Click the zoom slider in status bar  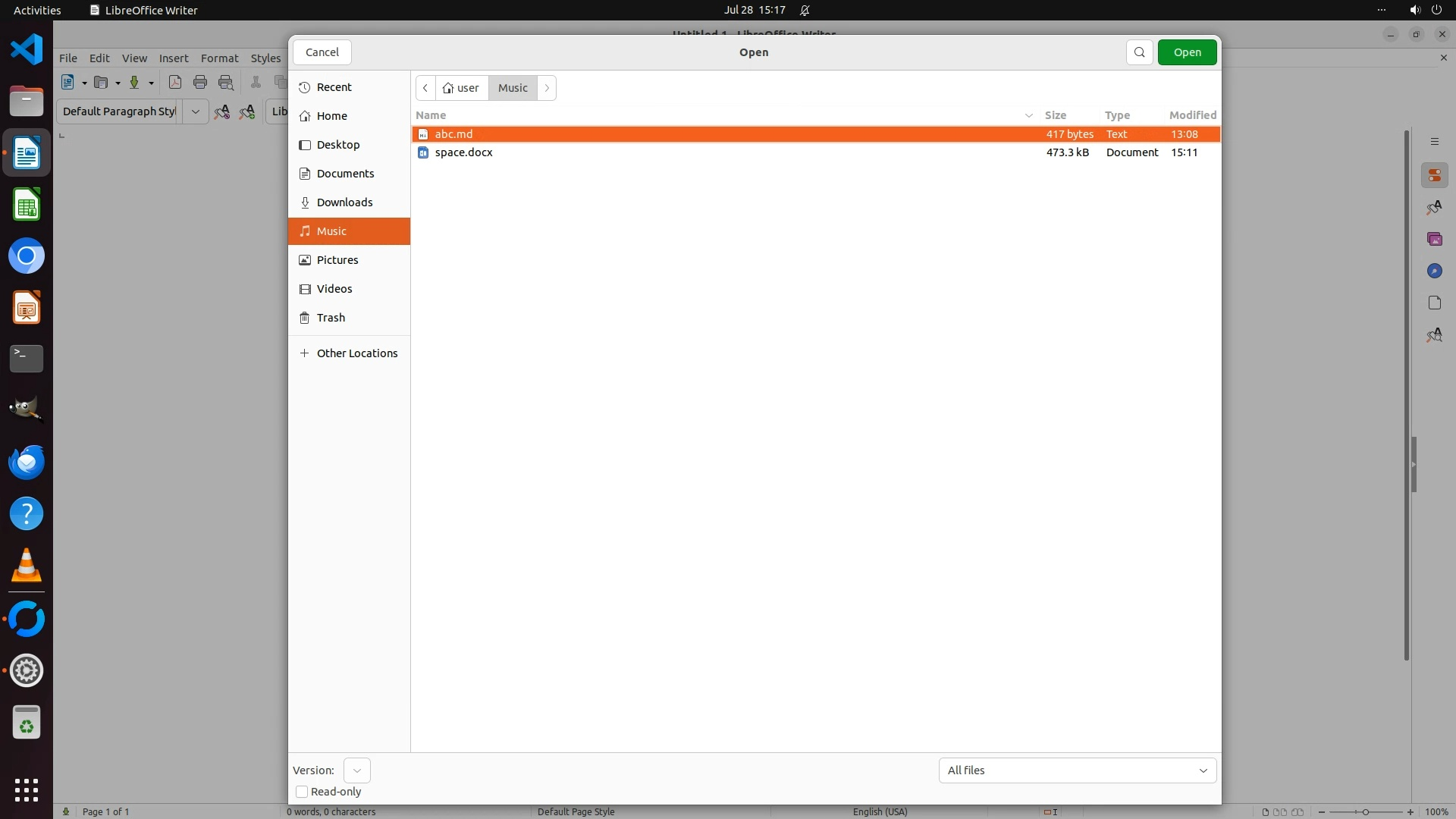pos(1365,811)
